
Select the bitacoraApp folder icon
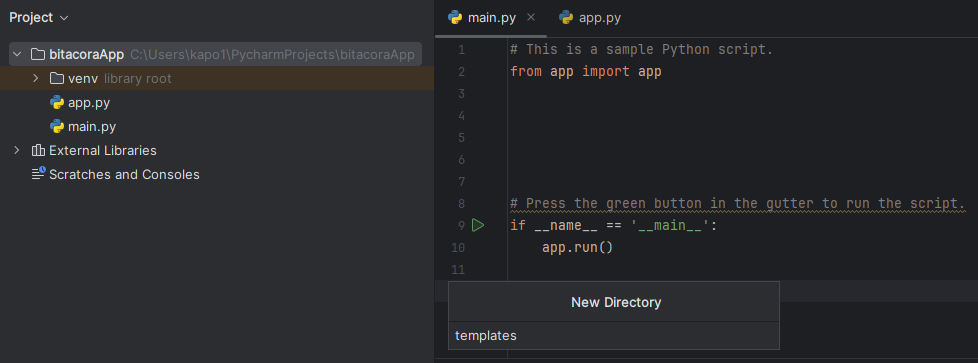(37, 54)
